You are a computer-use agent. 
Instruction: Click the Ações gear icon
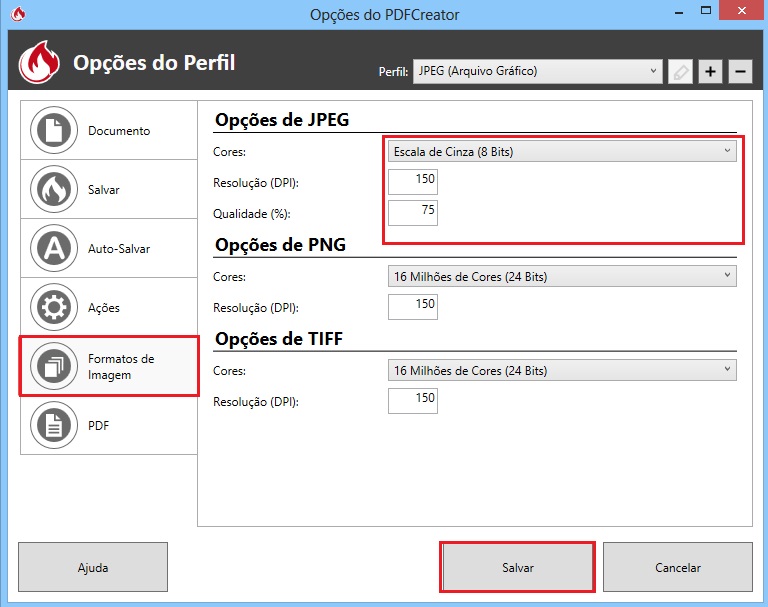(51, 307)
